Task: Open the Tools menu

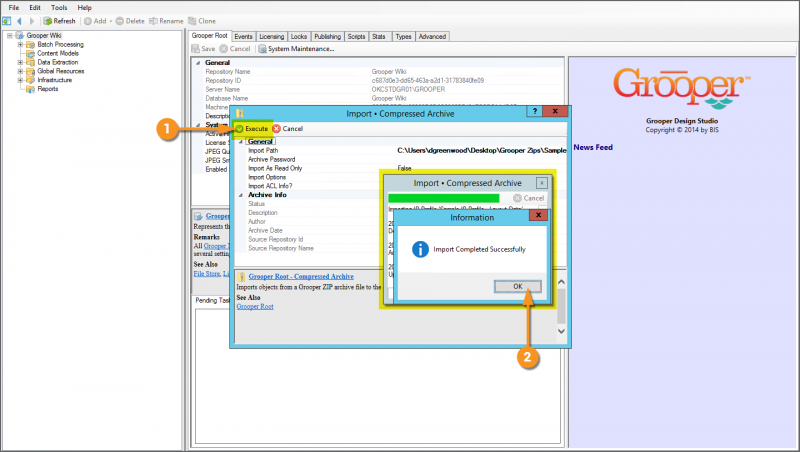Action: point(59,8)
